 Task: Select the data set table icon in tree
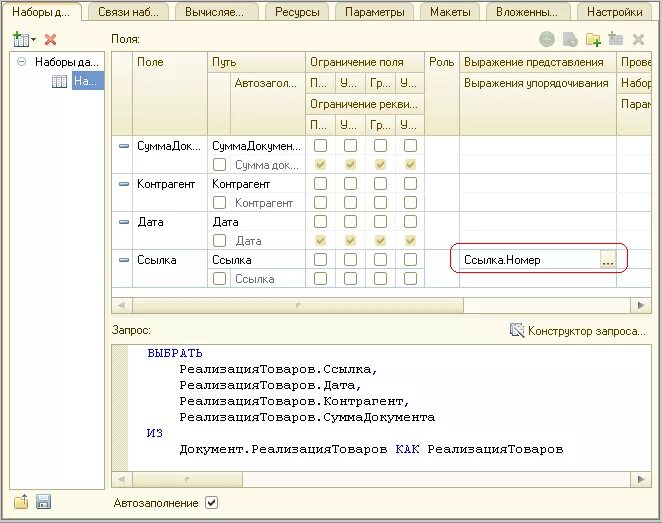click(x=59, y=81)
